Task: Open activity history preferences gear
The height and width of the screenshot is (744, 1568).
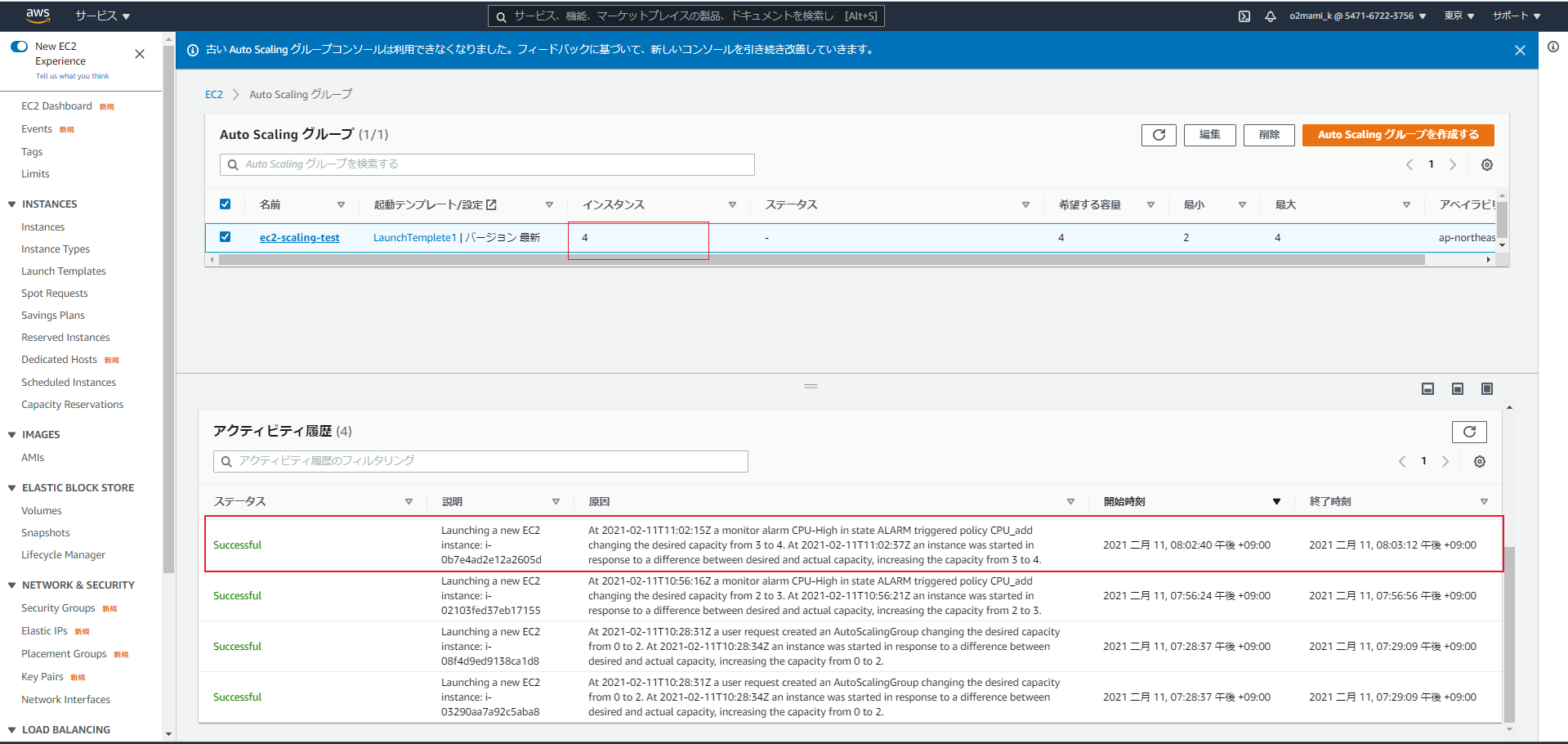Action: (1479, 462)
